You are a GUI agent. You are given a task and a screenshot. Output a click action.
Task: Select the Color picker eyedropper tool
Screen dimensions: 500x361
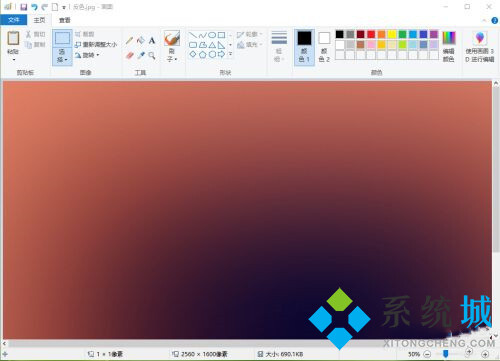point(141,55)
